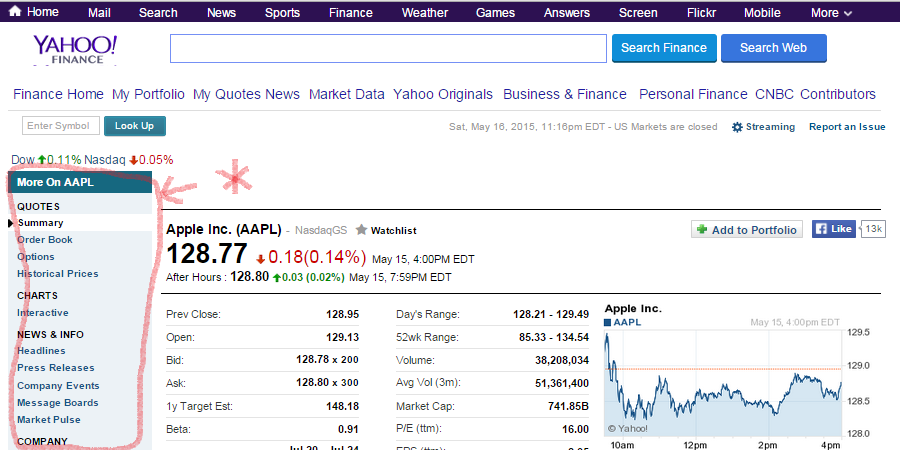The image size is (900, 450).
Task: Click the Prev Close value 128.95
Action: (343, 314)
